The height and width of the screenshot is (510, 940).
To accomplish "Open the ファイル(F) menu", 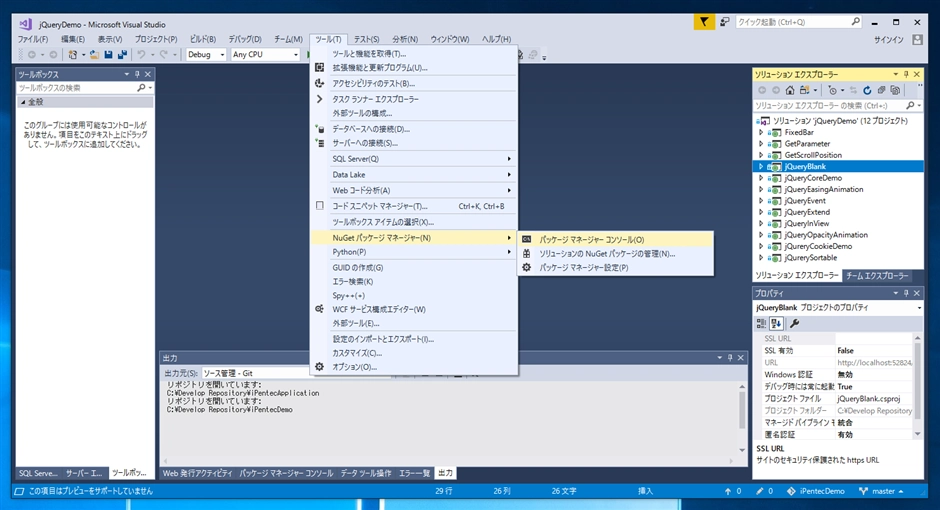I will click(x=32, y=39).
